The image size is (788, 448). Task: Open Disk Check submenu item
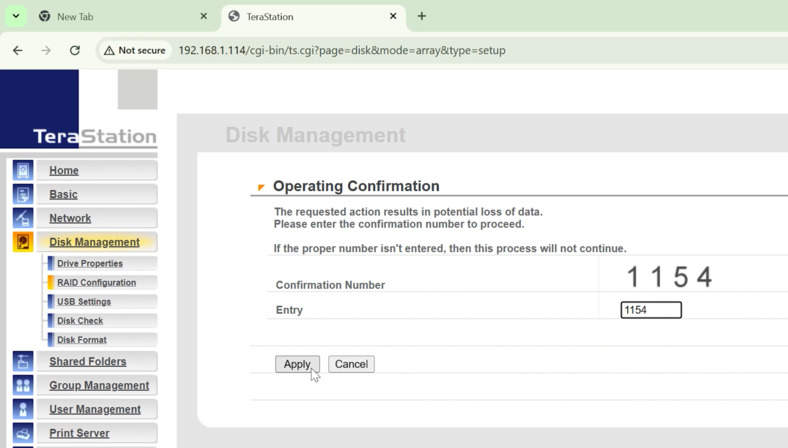pyautogui.click(x=80, y=321)
